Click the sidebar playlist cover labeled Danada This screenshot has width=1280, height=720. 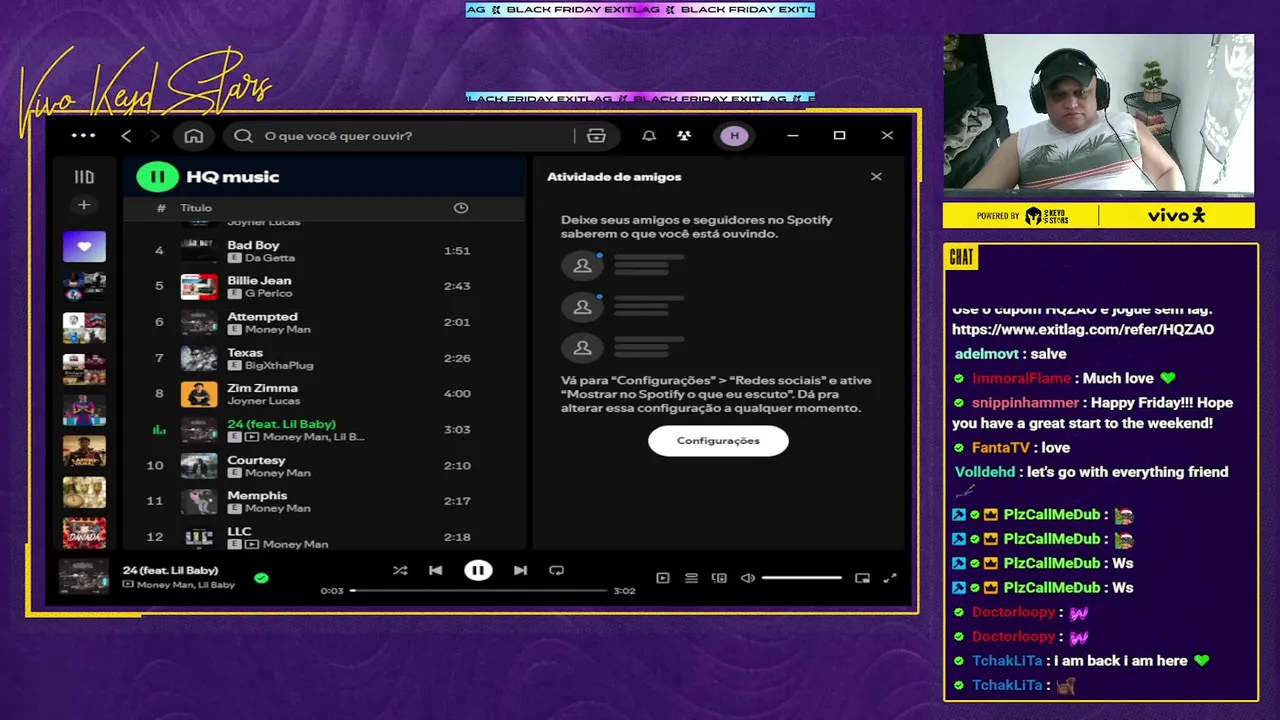click(84, 533)
